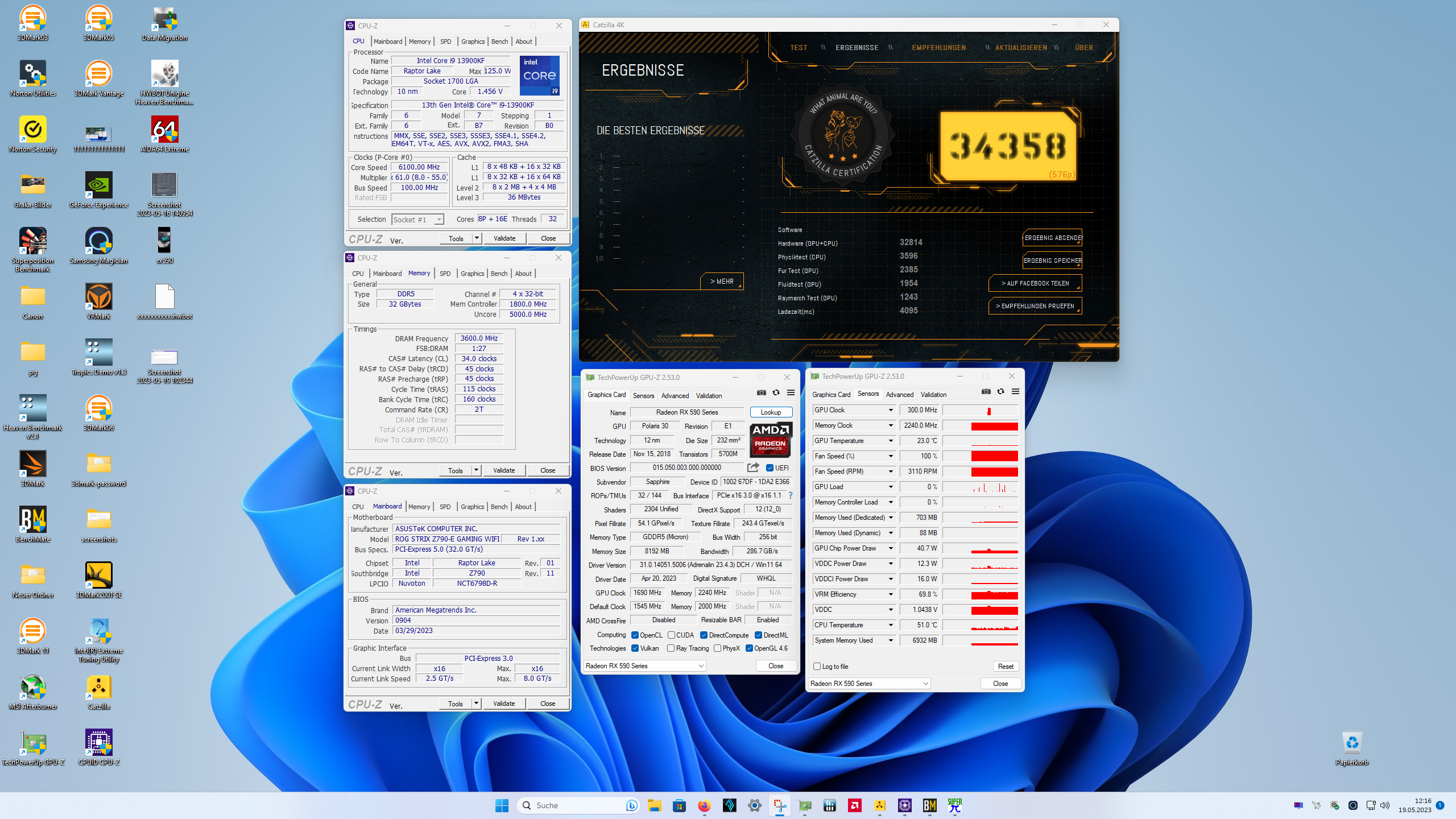Open the Tools dropdown arrow in CPU-Z Mainboard window
Screen dimensions: 1456x819
(x=476, y=704)
